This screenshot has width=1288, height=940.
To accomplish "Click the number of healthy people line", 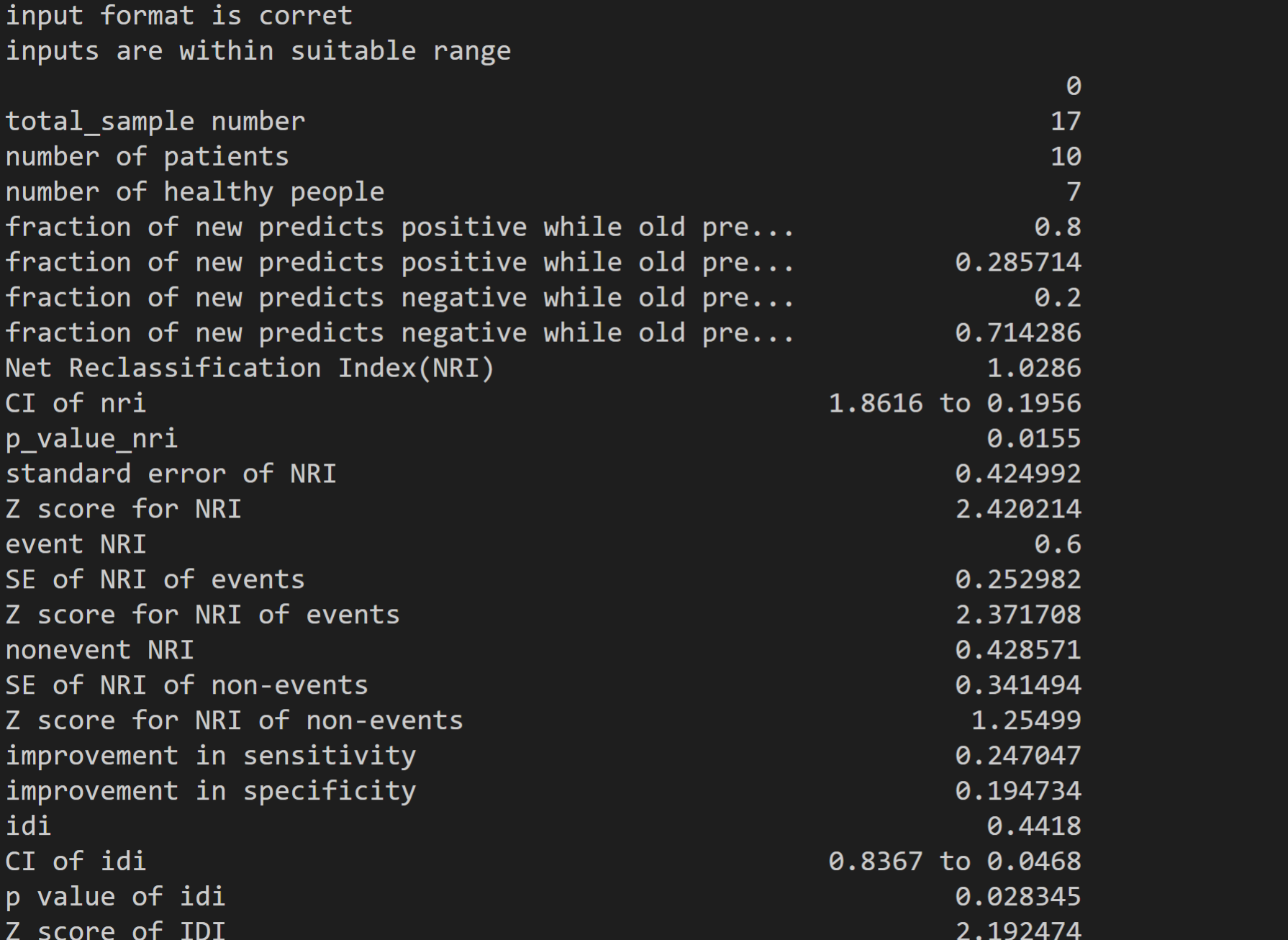I will (193, 191).
